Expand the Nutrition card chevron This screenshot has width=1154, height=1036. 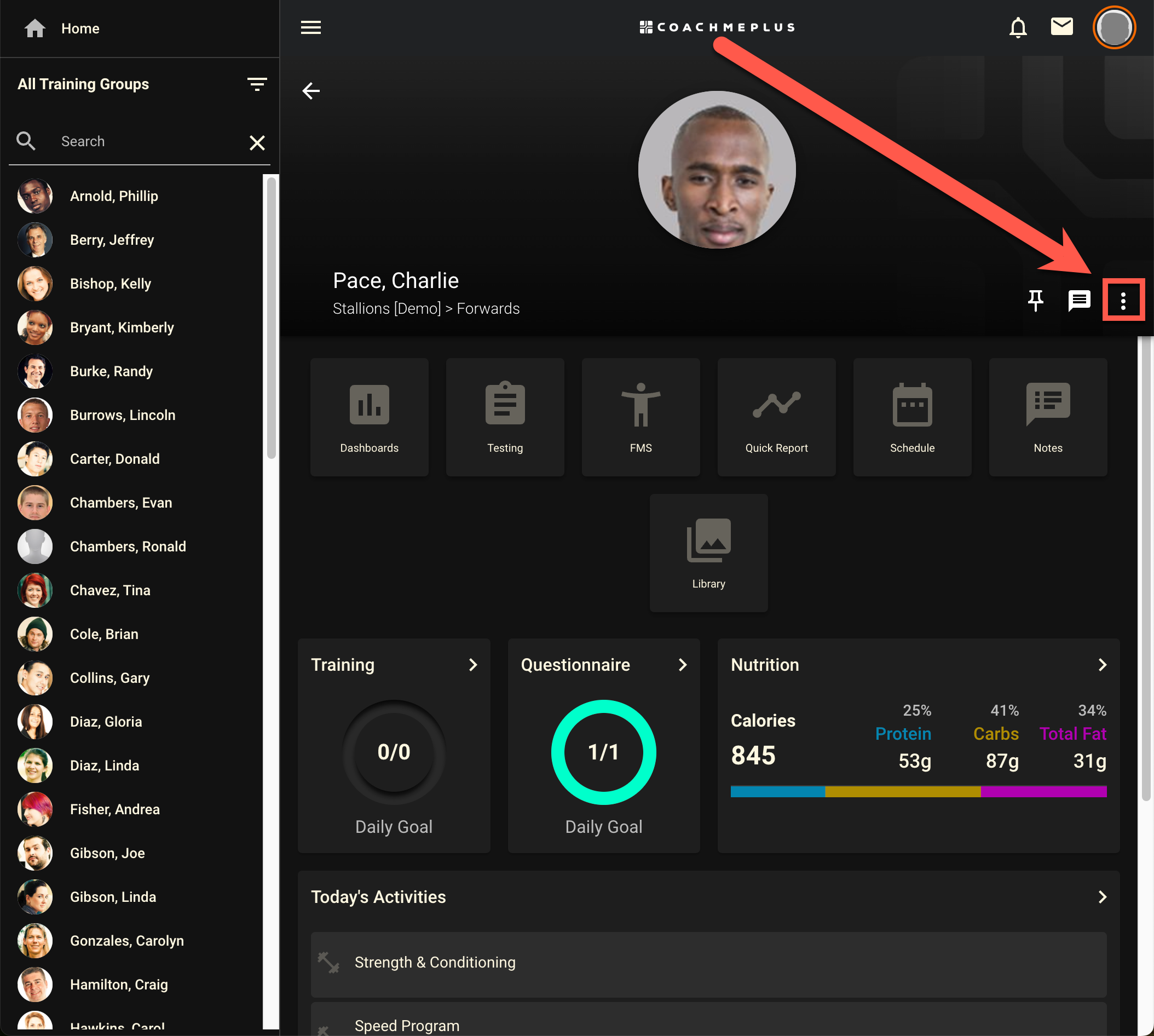[x=1101, y=665]
